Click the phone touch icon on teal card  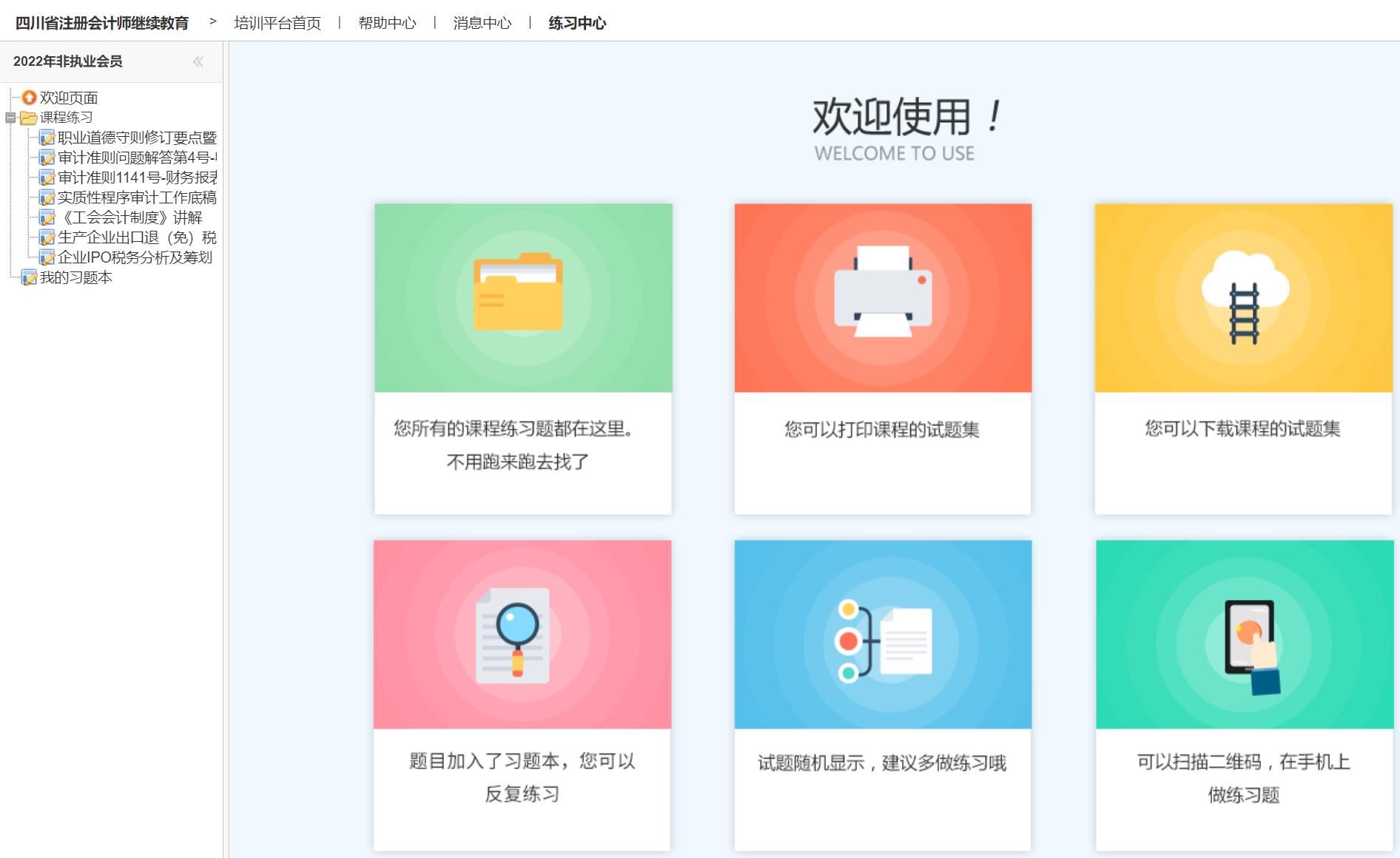point(1251,645)
